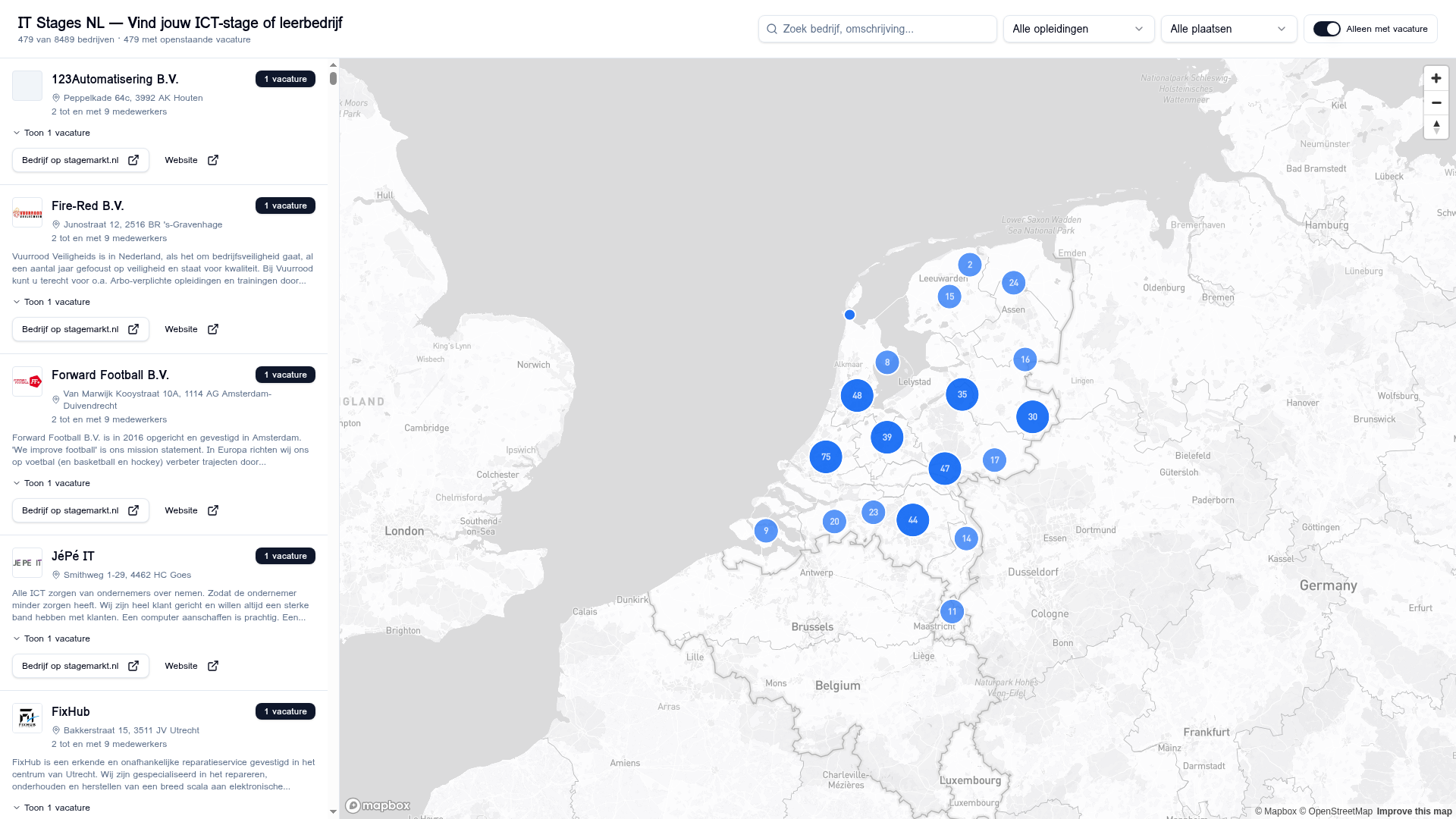Open the 'Alle plaatsen' dropdown

[1228, 29]
